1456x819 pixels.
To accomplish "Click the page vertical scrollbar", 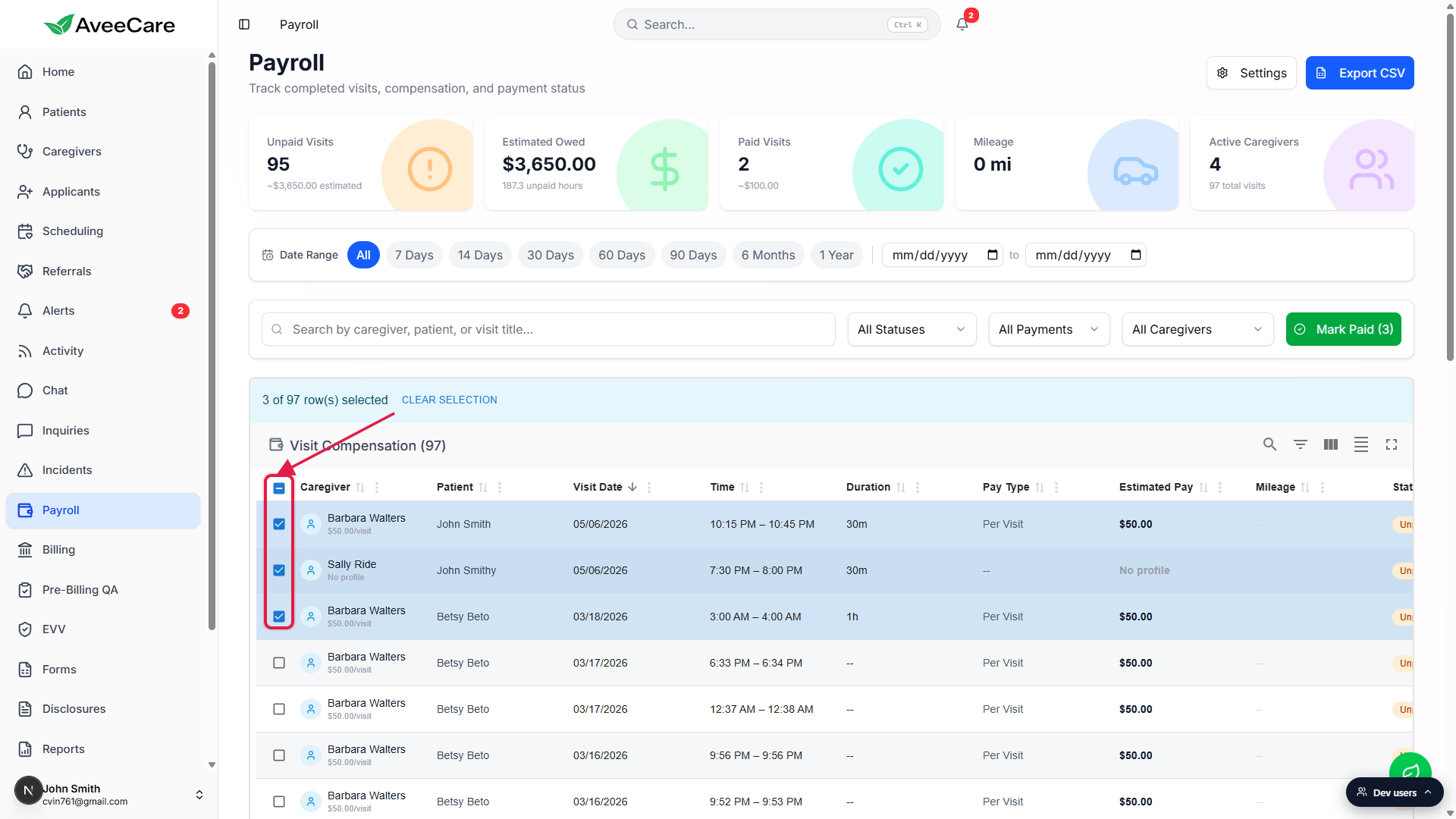I will point(1450,186).
